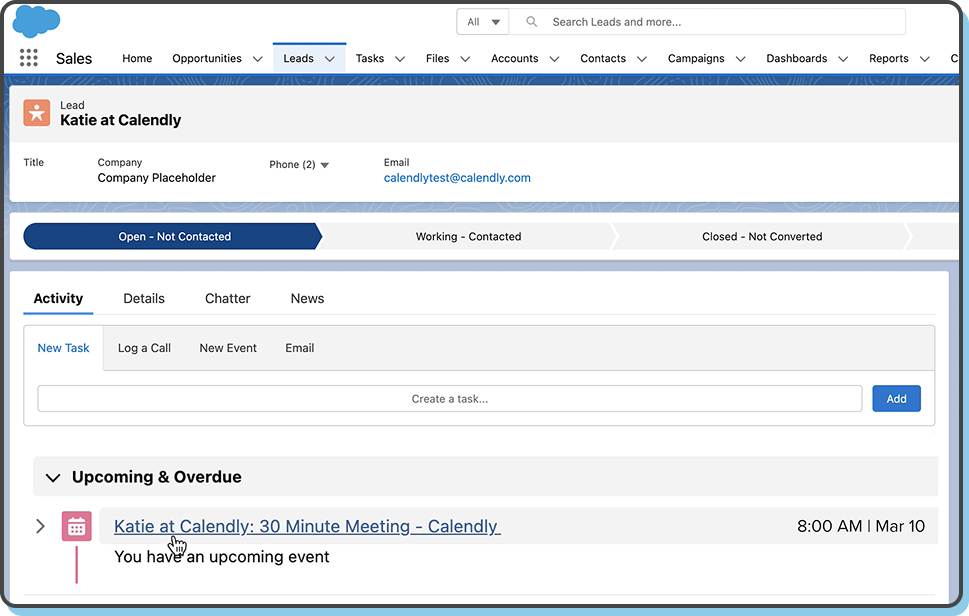Screen dimensions: 969x616
Task: Click the pink calendar event icon
Action: coord(77,526)
